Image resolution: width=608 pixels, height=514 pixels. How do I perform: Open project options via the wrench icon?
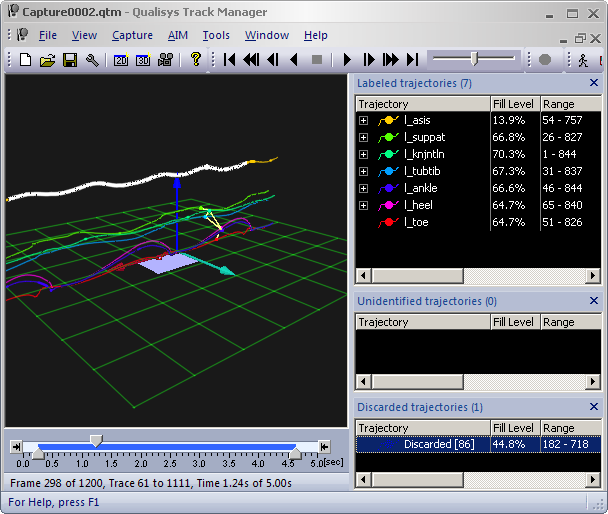pos(92,60)
